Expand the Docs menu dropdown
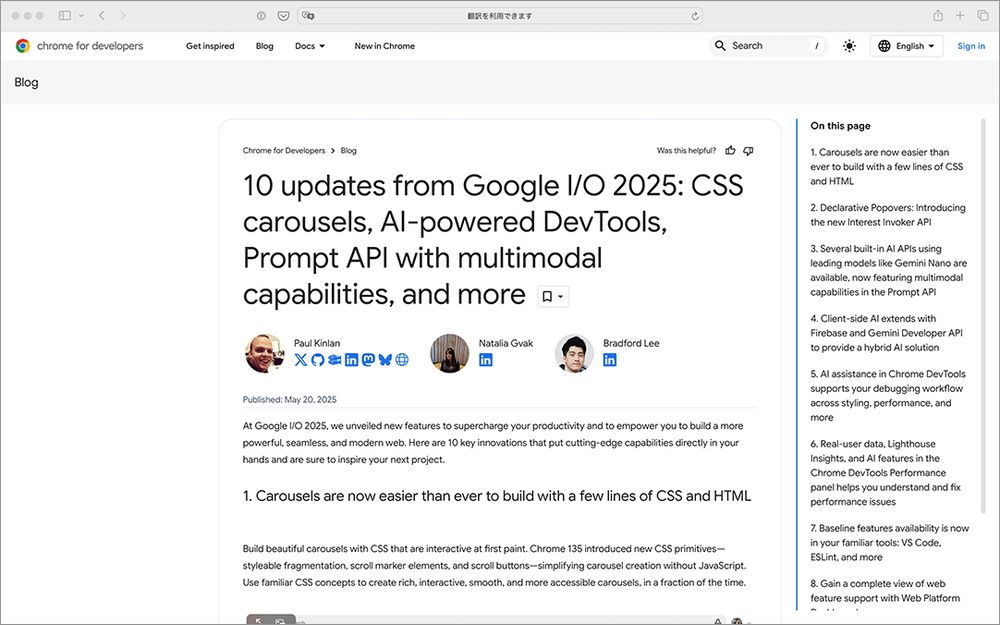 [310, 46]
